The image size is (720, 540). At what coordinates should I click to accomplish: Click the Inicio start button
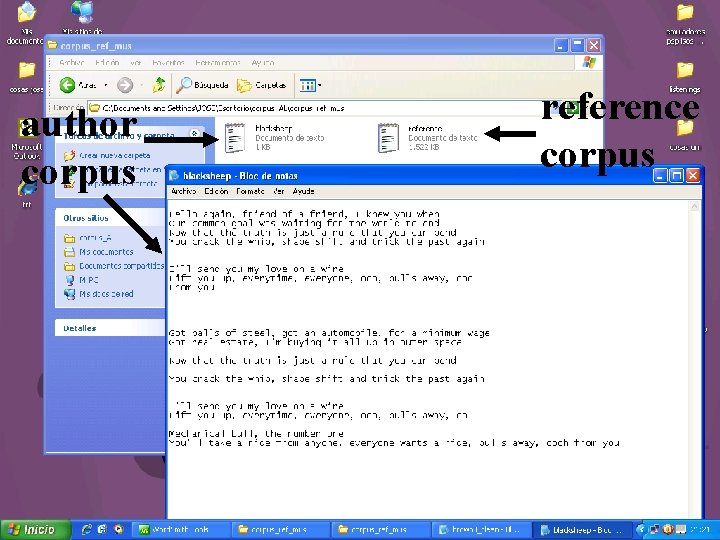pos(35,530)
